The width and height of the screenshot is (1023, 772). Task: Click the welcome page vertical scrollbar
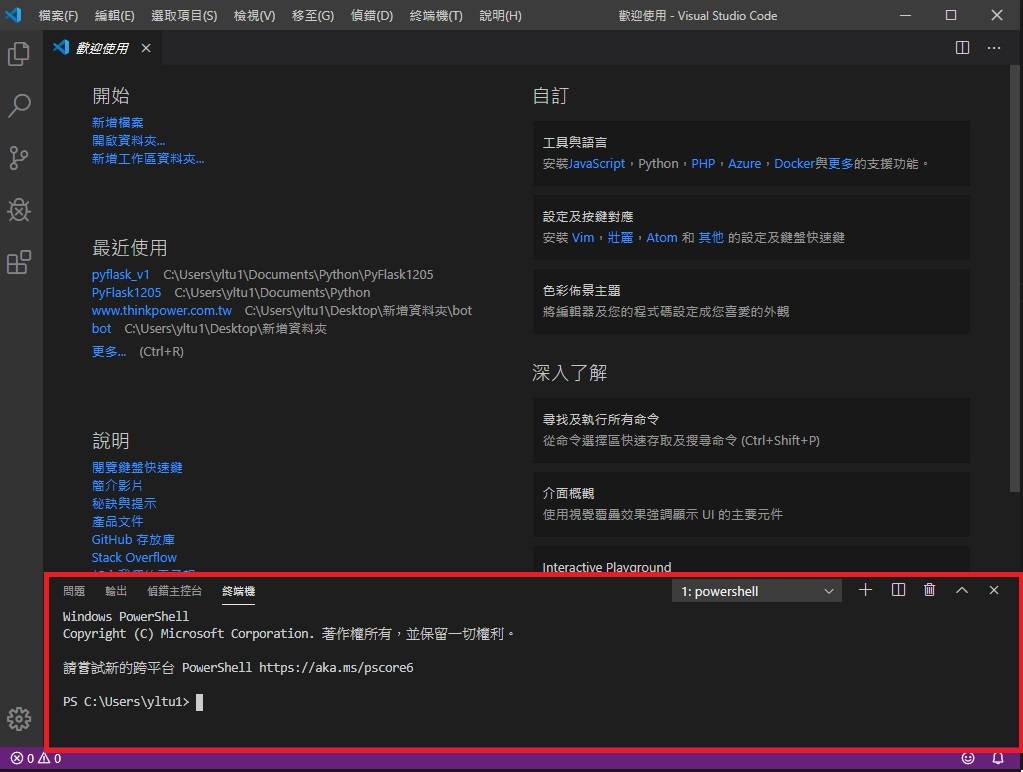click(1015, 278)
